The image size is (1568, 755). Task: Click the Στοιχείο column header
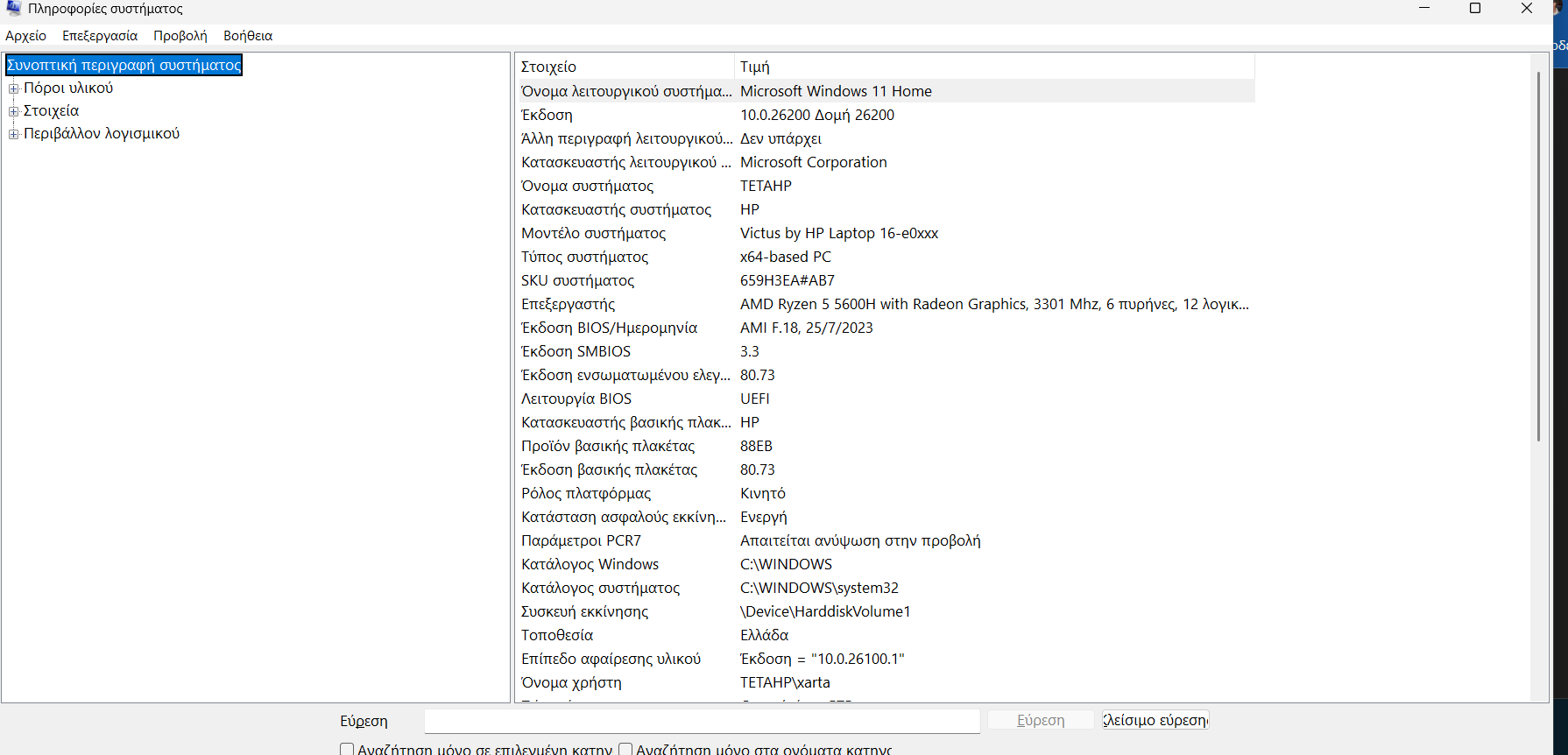pos(625,67)
